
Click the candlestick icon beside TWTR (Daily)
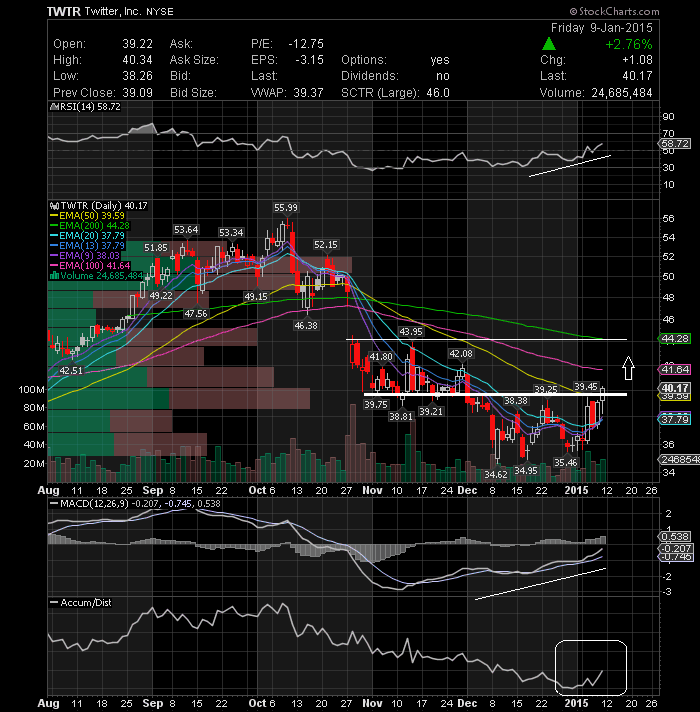click(54, 206)
